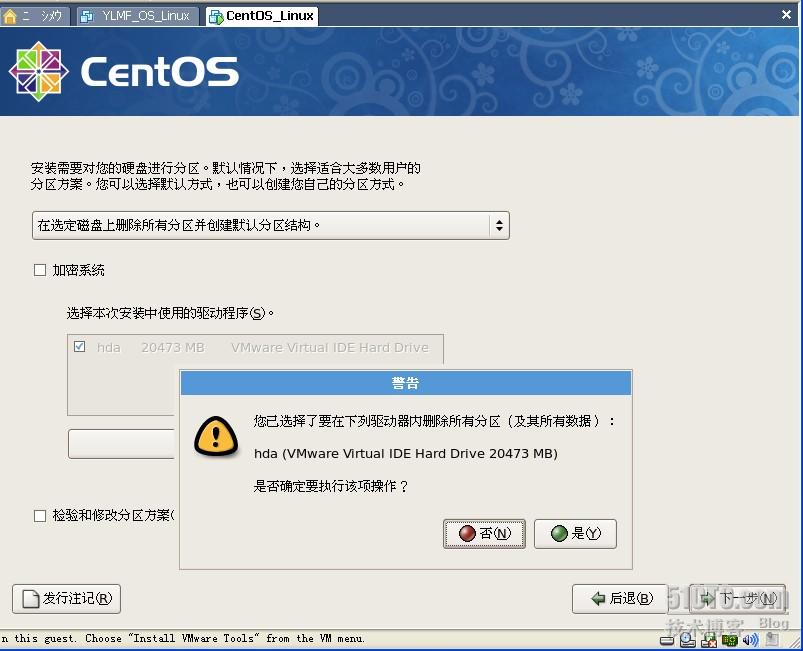803x651 pixels.
Task: Select the CentOS_Linux tab
Action: tap(262, 16)
